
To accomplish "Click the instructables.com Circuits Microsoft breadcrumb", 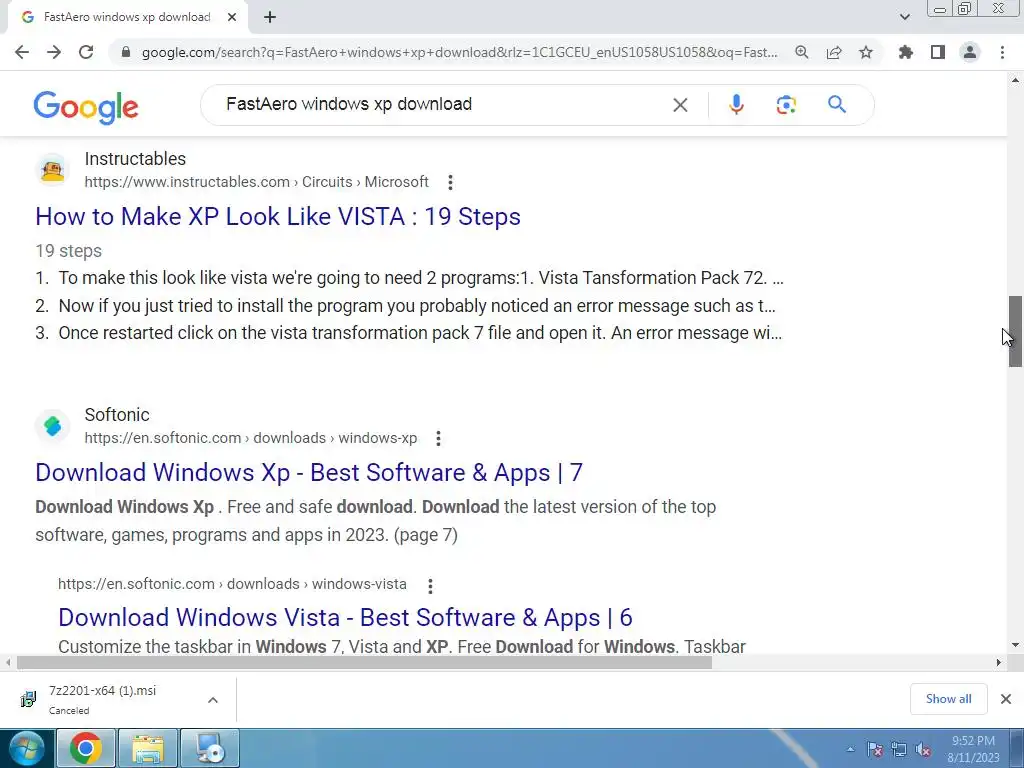I will click(x=257, y=182).
